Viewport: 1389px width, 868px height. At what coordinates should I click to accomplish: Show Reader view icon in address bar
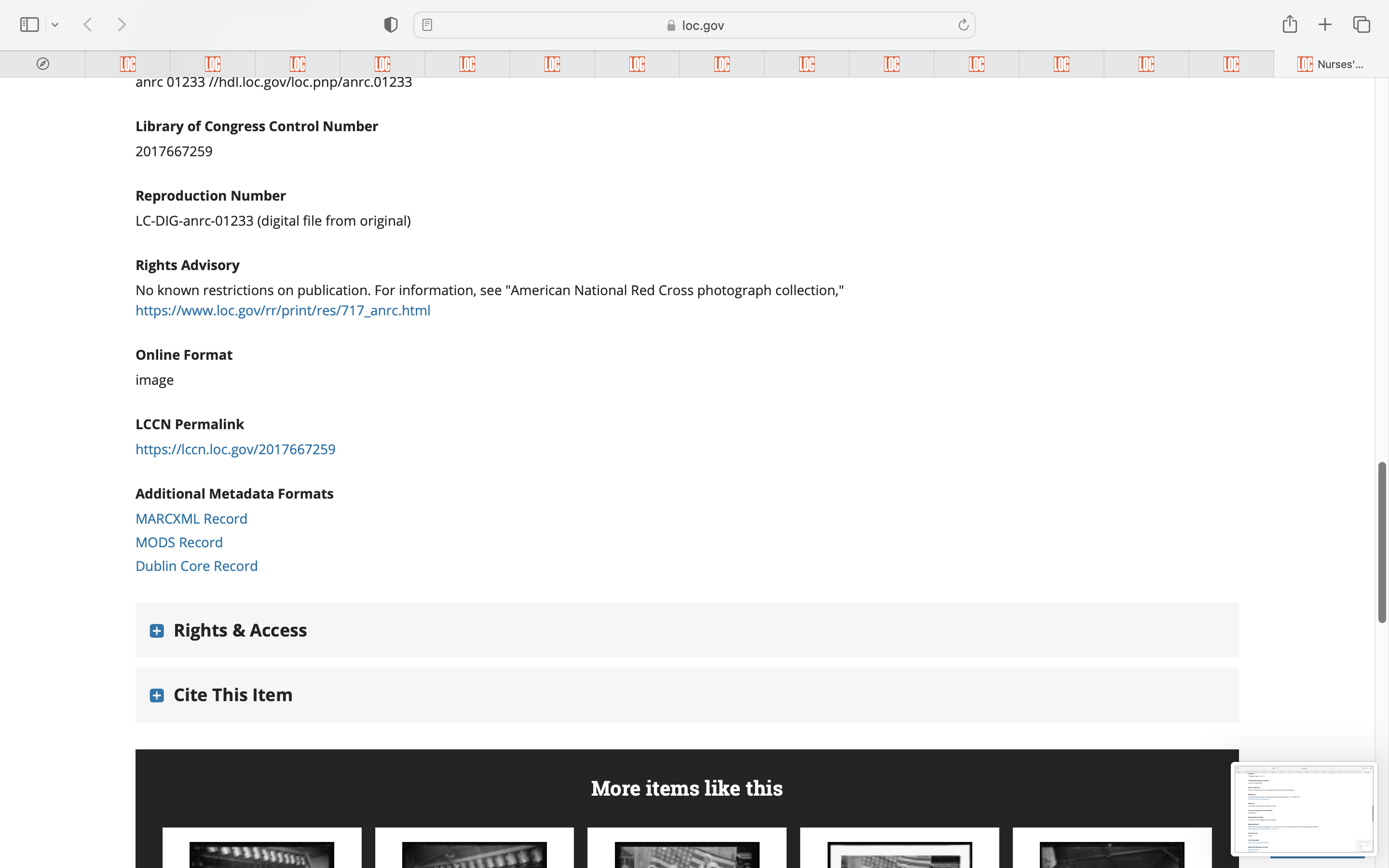click(x=427, y=25)
